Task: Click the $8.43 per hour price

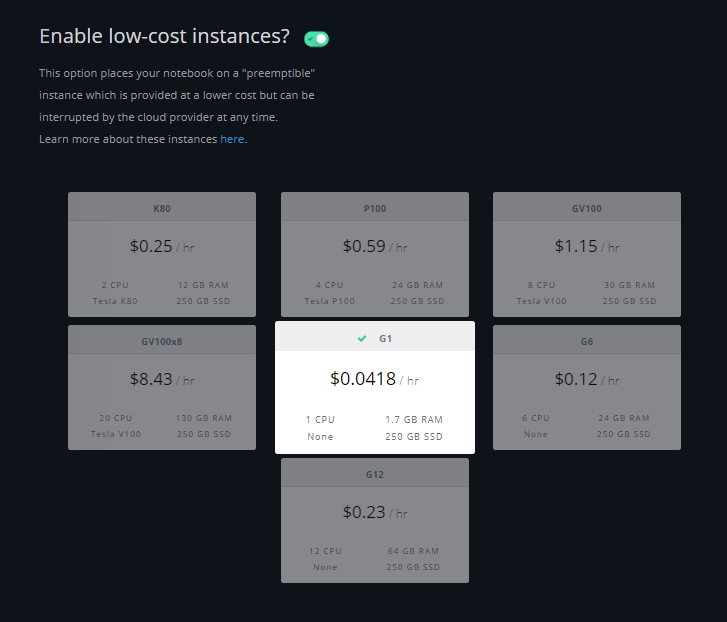Action: 152,379
